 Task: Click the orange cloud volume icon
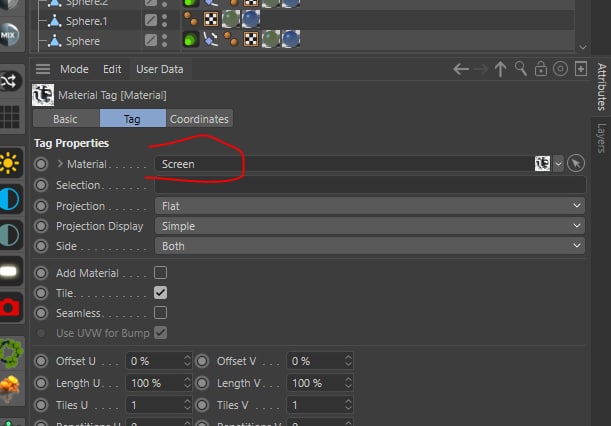(10, 388)
